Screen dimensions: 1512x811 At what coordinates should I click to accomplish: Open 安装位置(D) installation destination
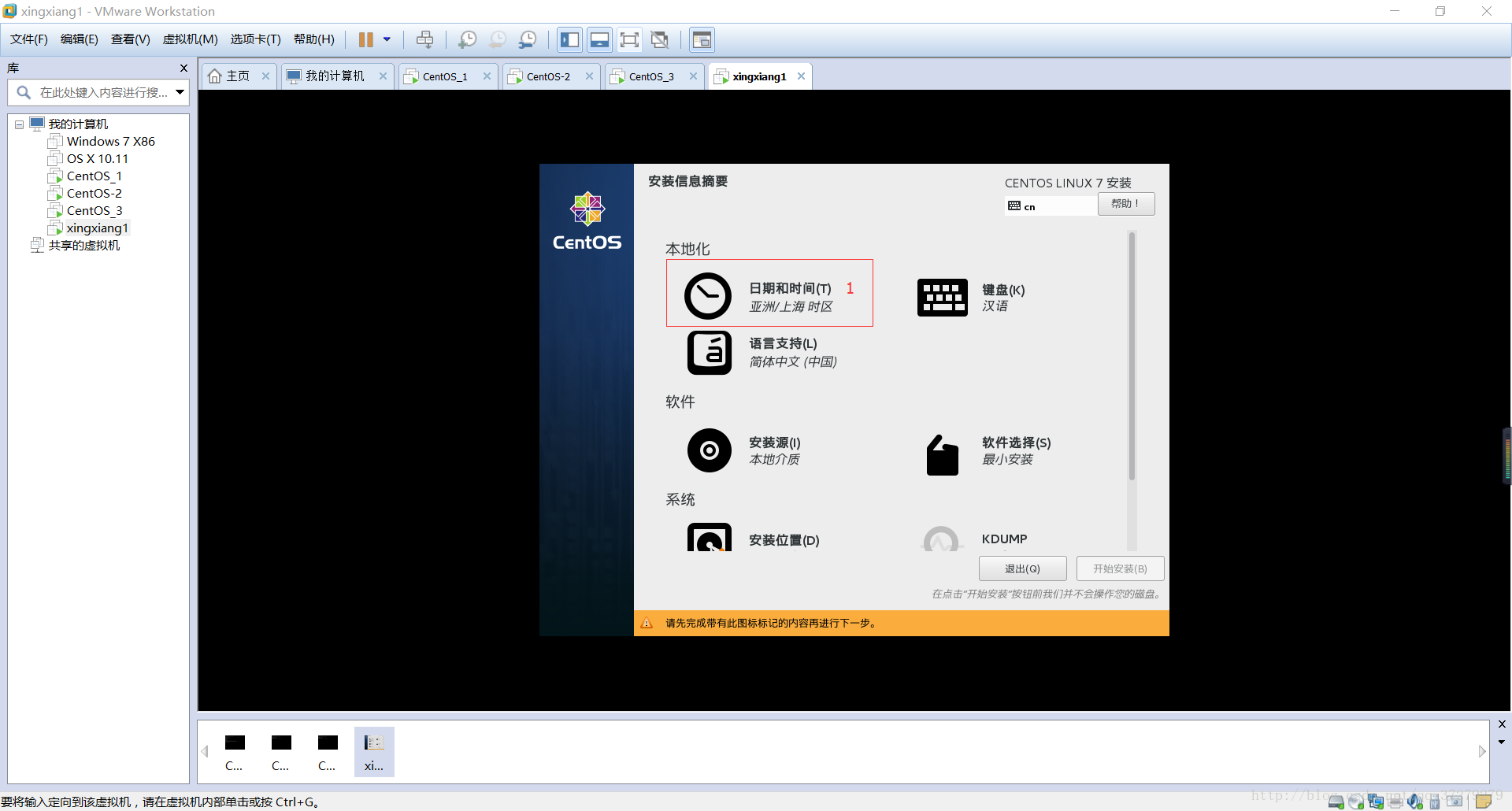point(754,539)
